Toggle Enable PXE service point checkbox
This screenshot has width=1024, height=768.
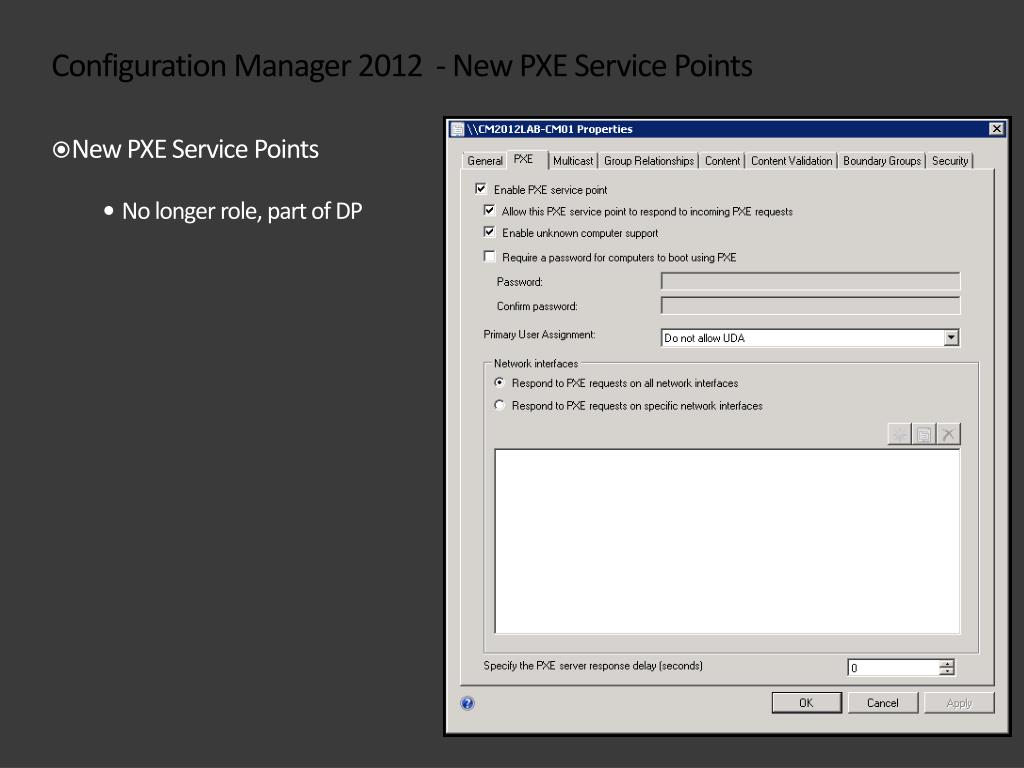pos(481,189)
